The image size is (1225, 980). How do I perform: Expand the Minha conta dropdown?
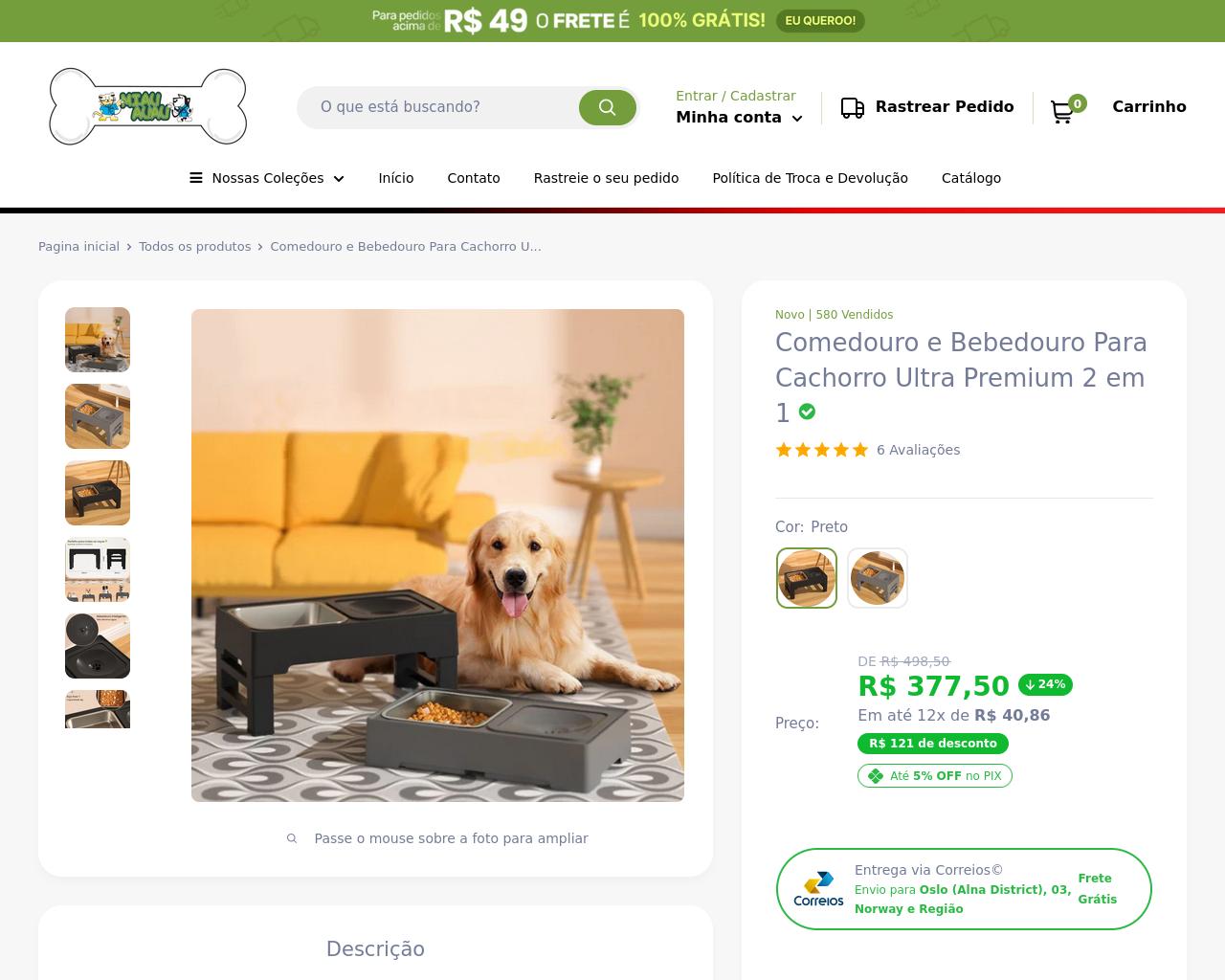739,117
